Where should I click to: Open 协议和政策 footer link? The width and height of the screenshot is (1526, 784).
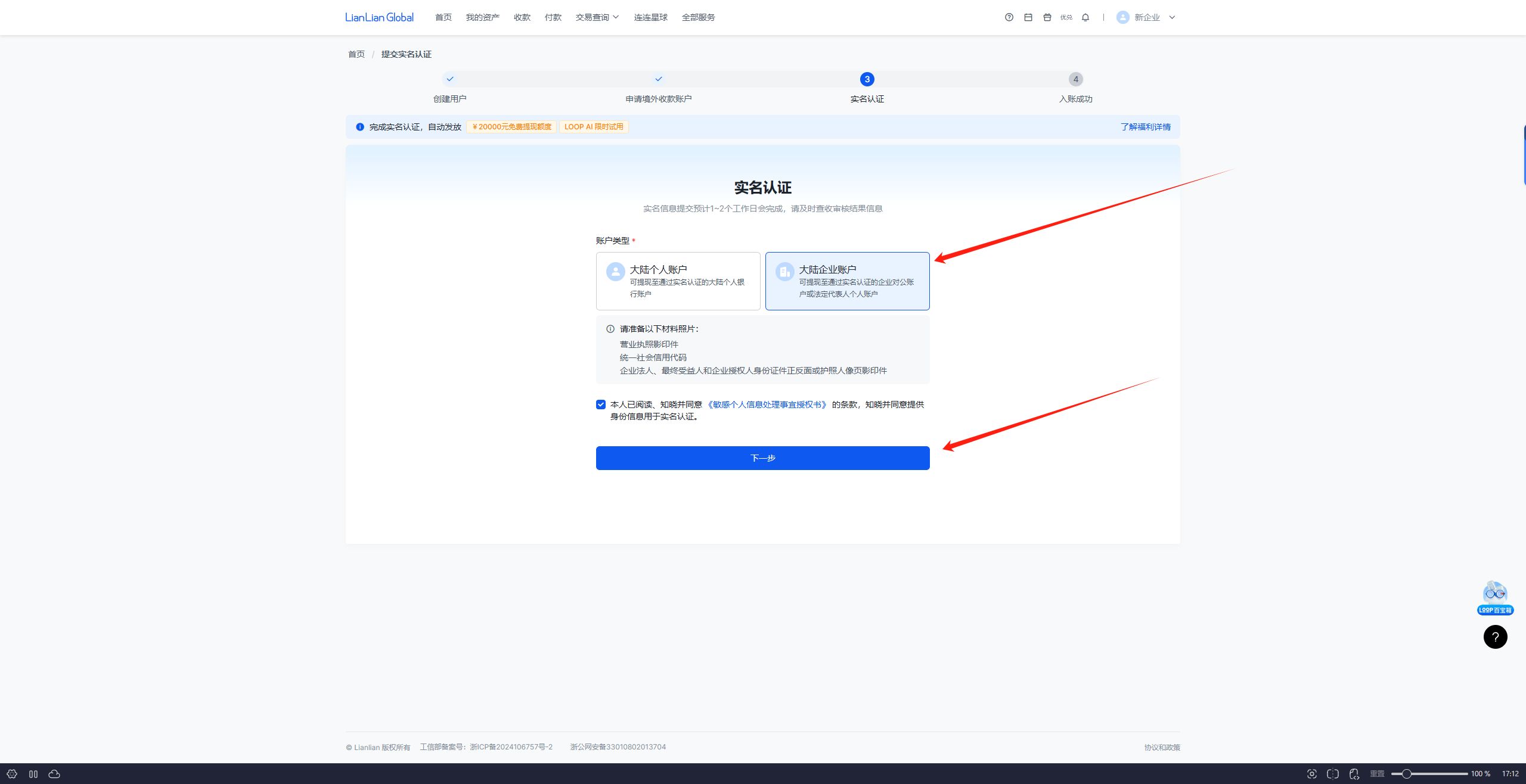1162,747
